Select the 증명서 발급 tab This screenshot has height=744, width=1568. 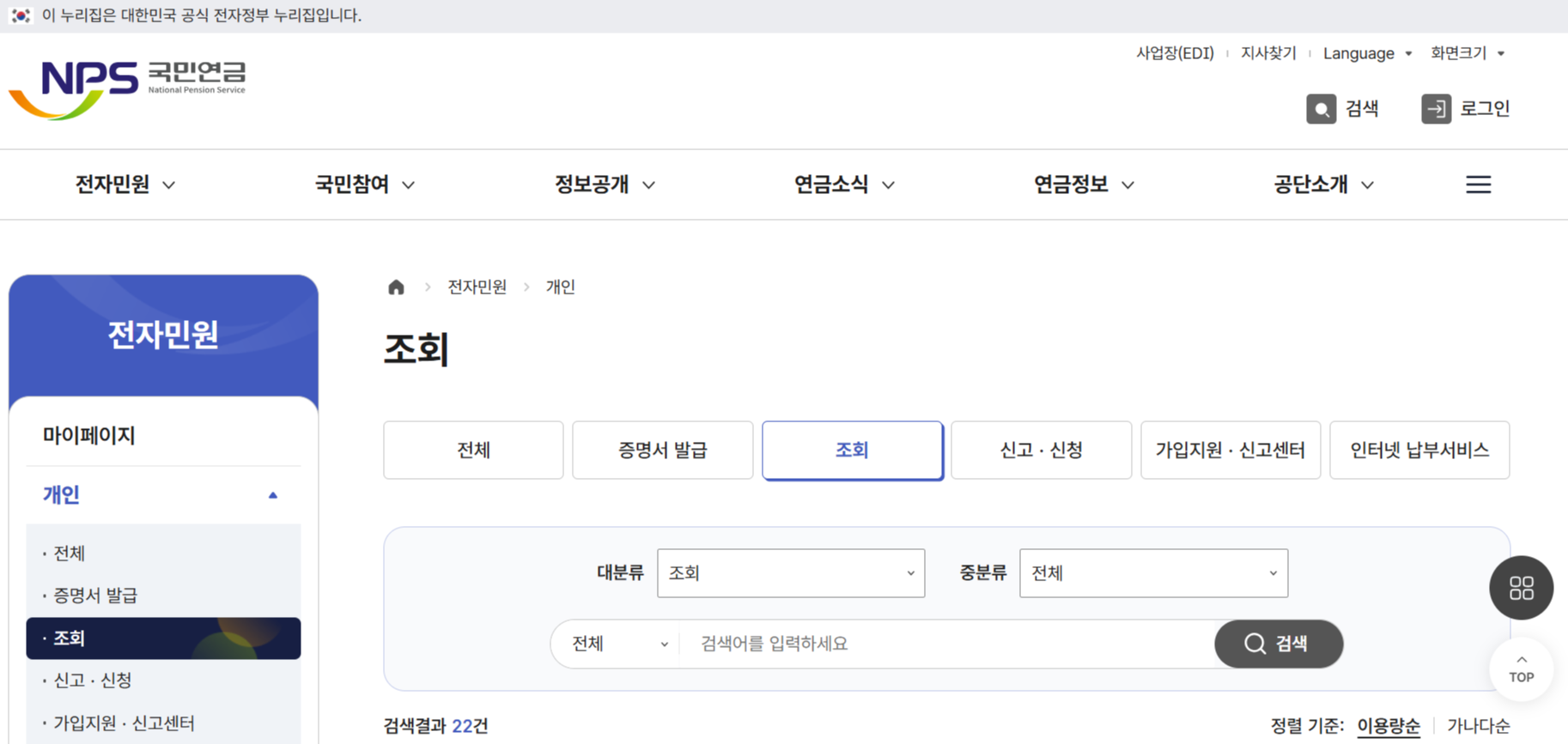[663, 450]
